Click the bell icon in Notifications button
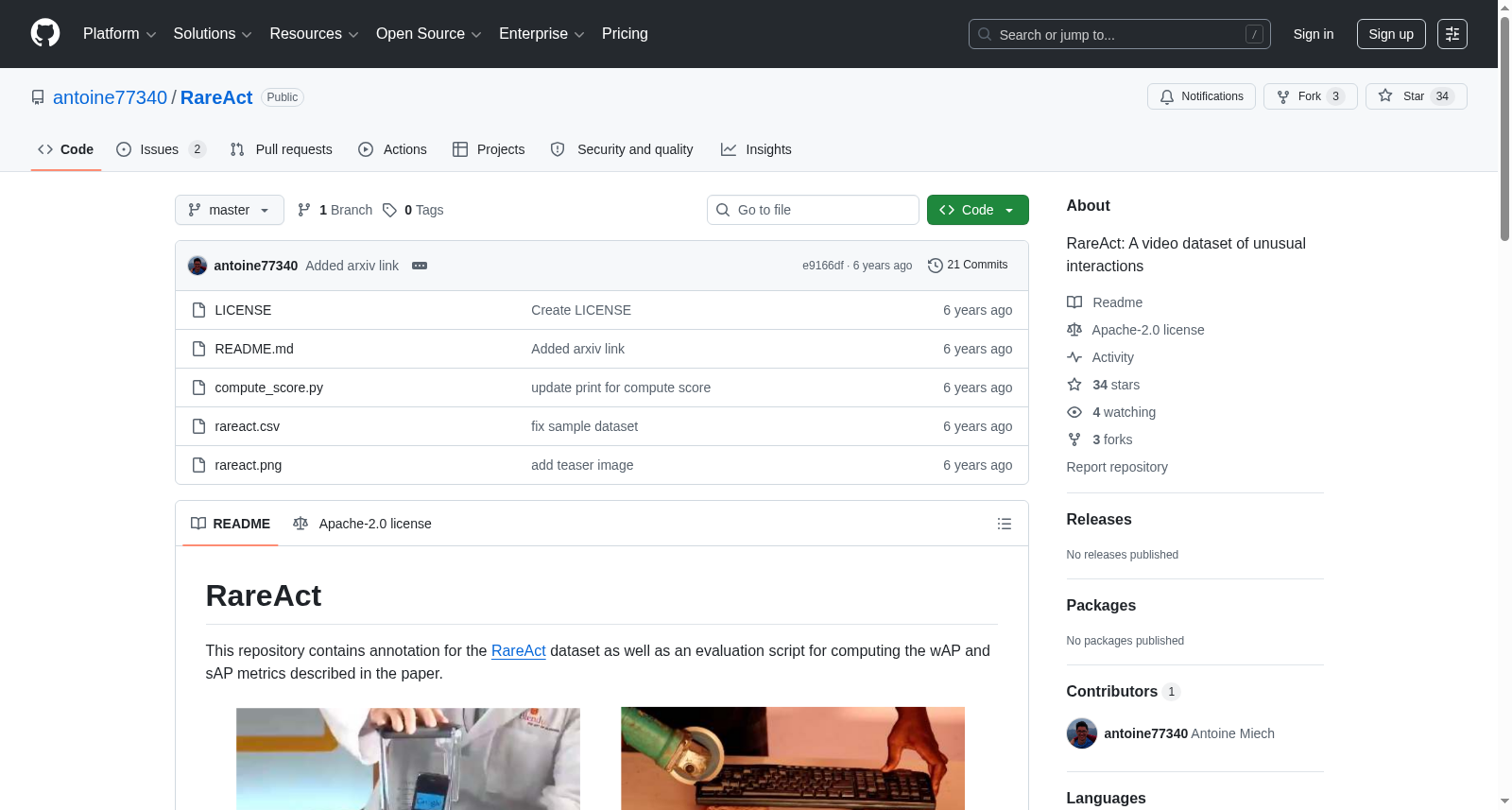Screen dimensions: 1512x810 pos(1167,96)
